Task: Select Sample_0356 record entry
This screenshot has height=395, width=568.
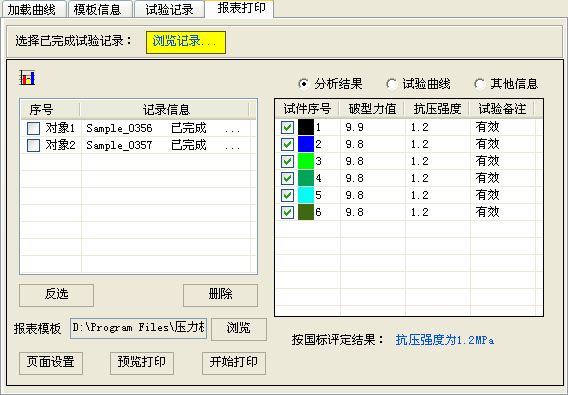Action: coord(119,128)
